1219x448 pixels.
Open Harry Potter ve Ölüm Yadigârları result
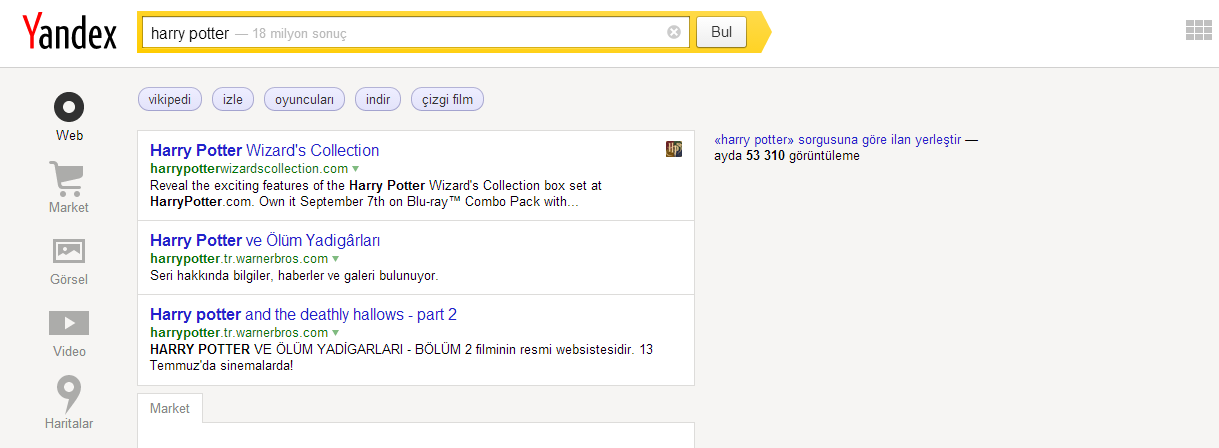tap(265, 240)
